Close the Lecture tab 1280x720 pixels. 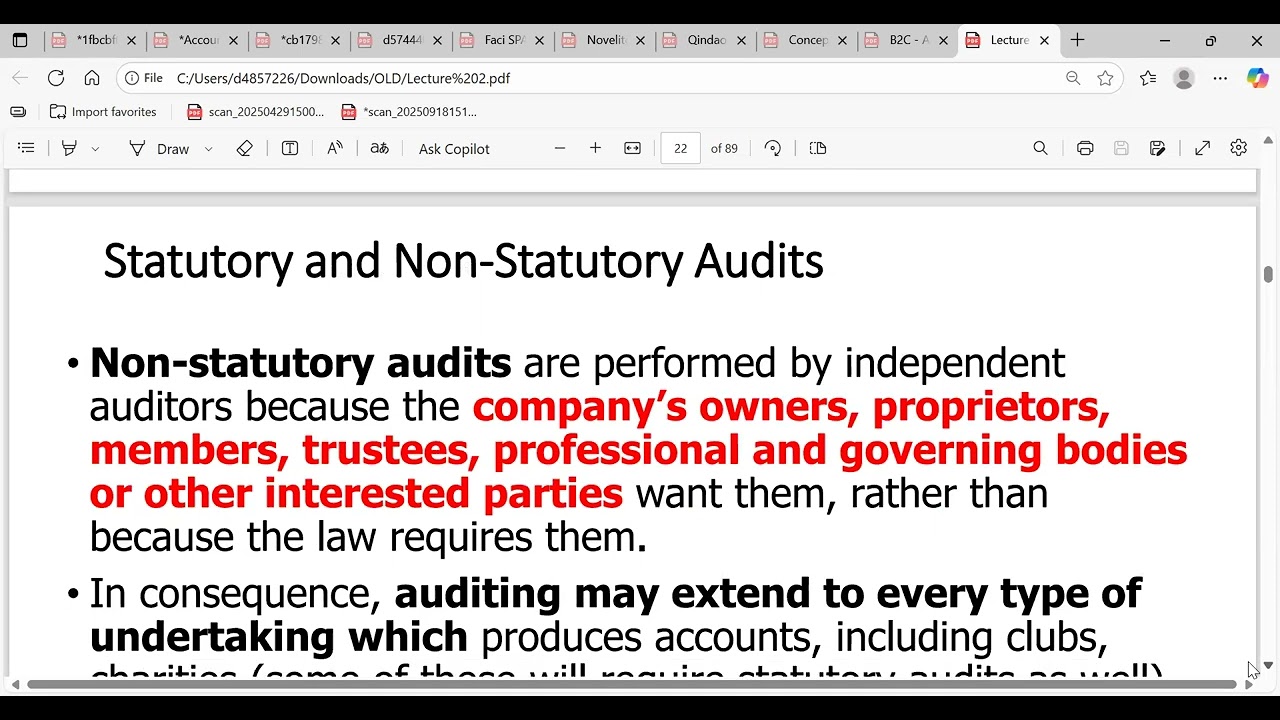pos(1044,41)
